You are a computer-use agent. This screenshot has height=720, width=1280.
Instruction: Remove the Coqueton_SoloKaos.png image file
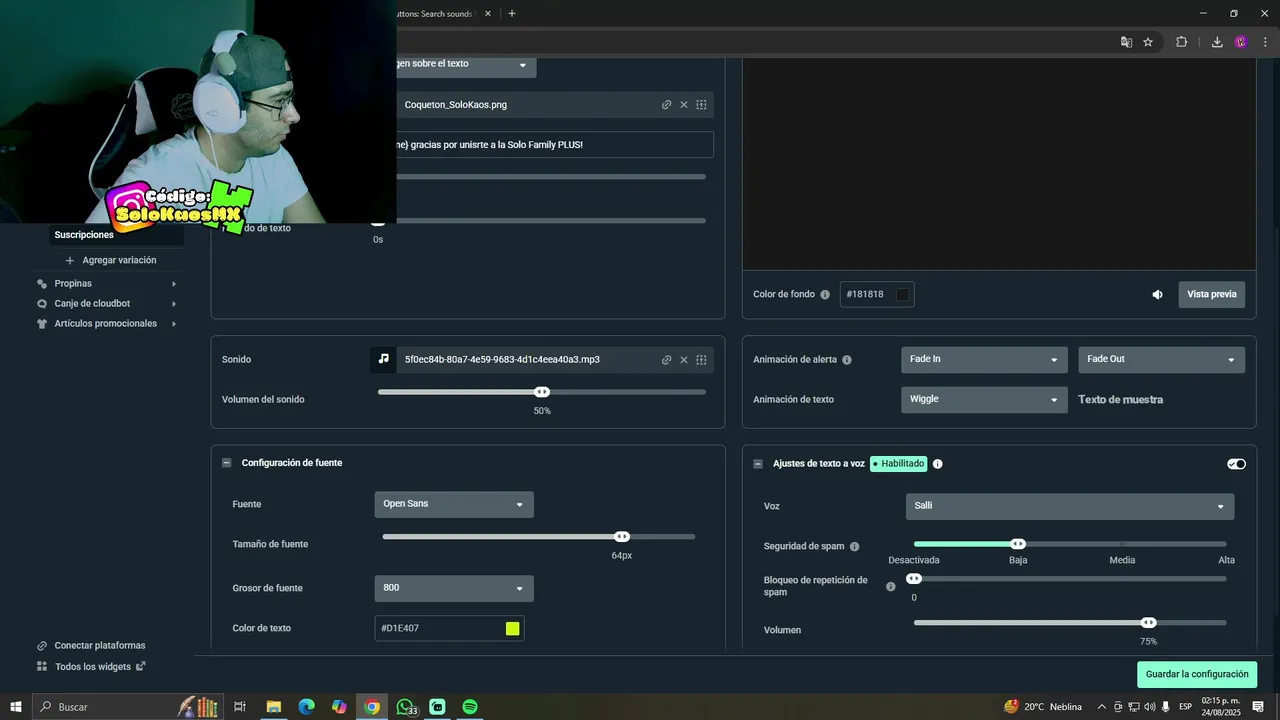point(684,105)
